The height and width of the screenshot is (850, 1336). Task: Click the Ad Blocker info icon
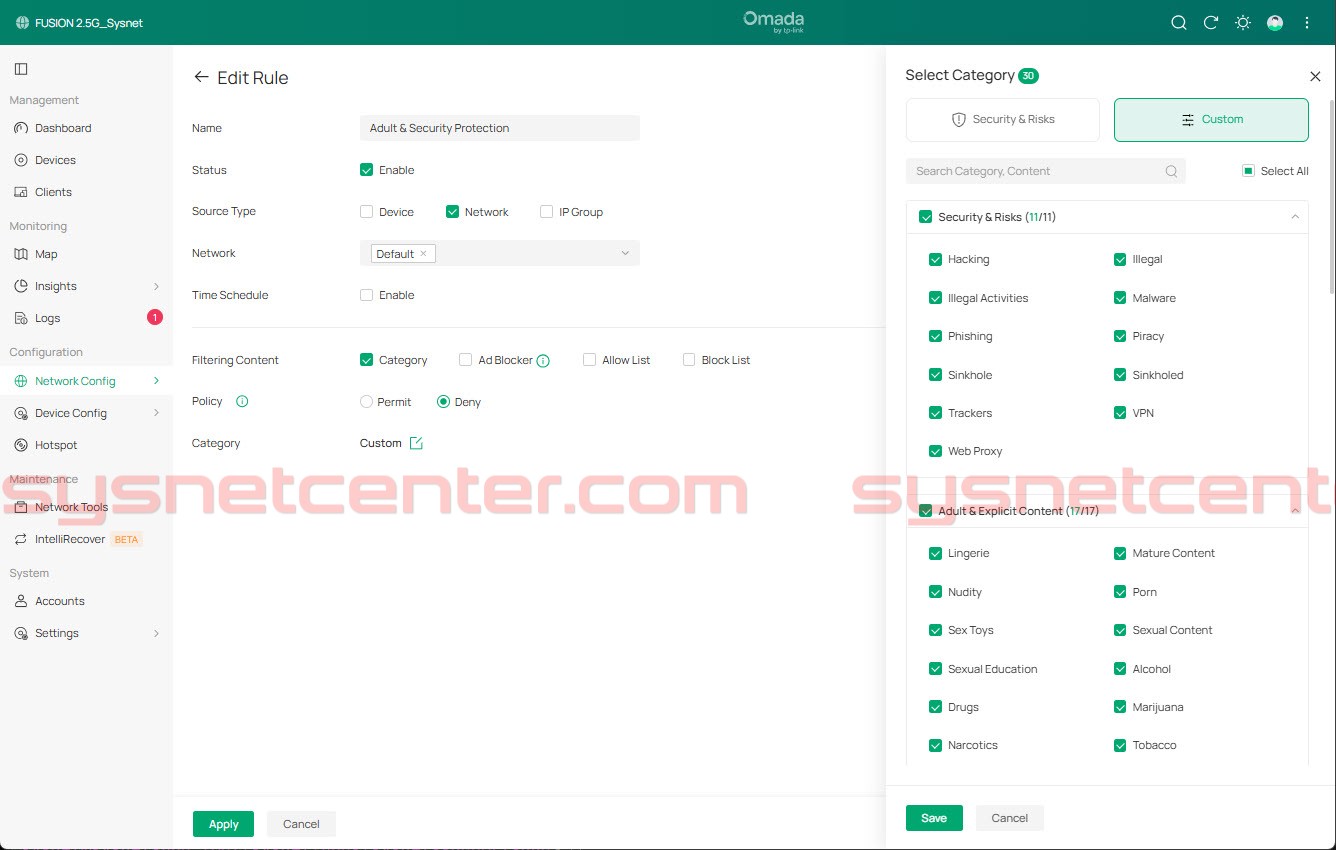(x=543, y=361)
